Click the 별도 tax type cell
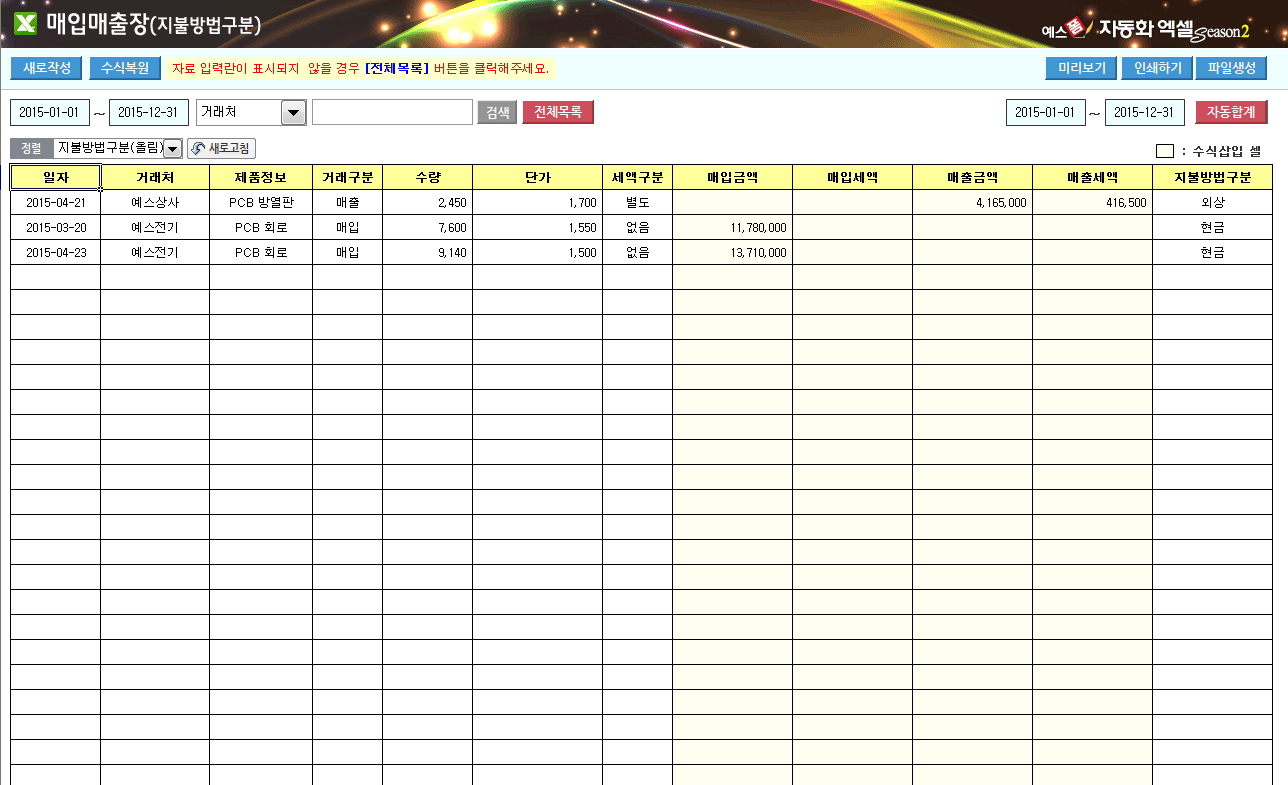This screenshot has height=785, width=1288. (x=638, y=202)
